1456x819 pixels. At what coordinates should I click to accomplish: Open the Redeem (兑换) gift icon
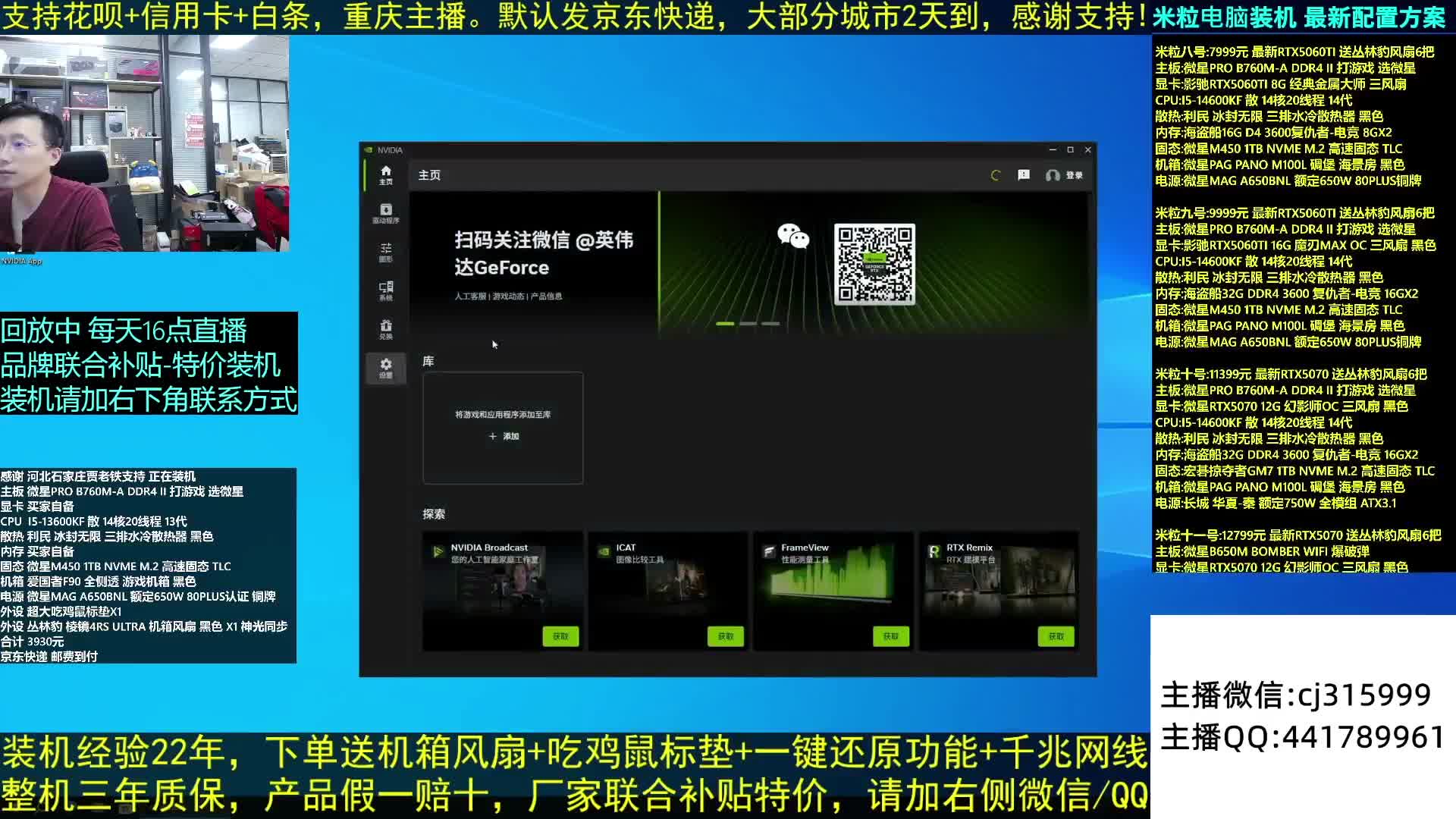(x=385, y=329)
